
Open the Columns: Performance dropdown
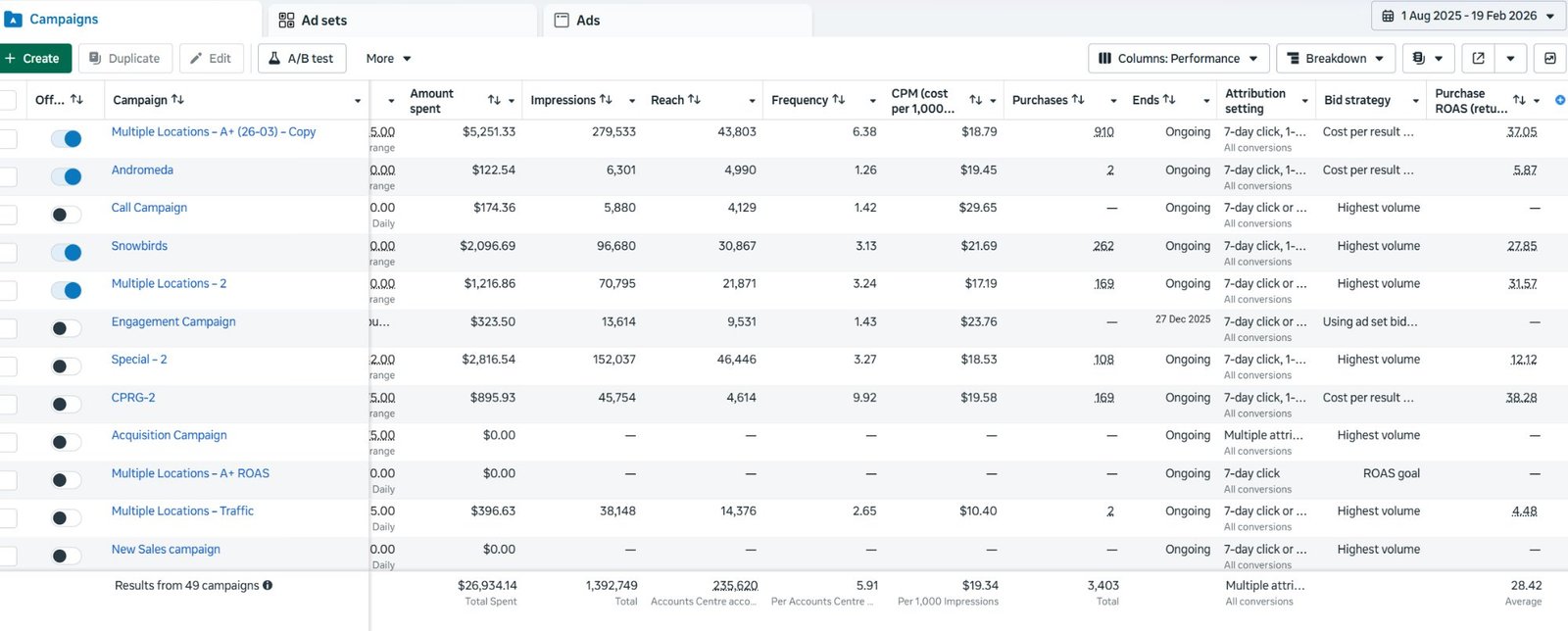click(x=1178, y=59)
